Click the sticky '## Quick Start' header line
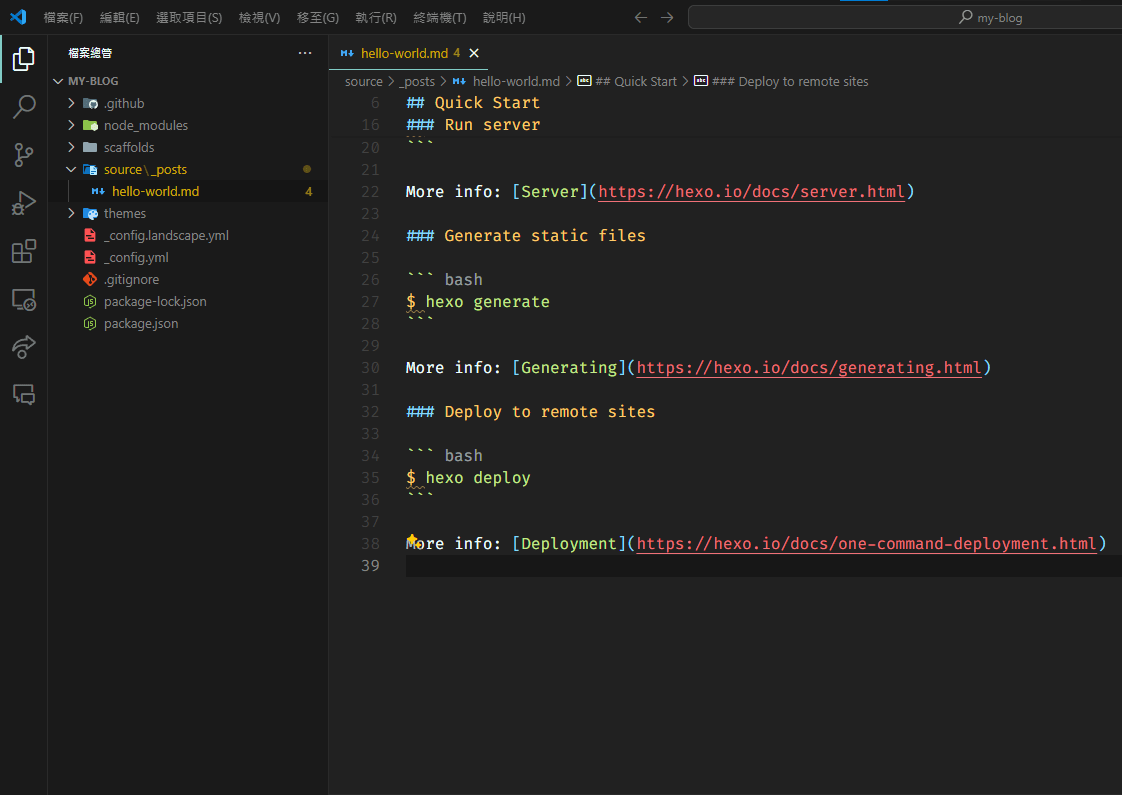Image resolution: width=1122 pixels, height=795 pixels. point(473,103)
